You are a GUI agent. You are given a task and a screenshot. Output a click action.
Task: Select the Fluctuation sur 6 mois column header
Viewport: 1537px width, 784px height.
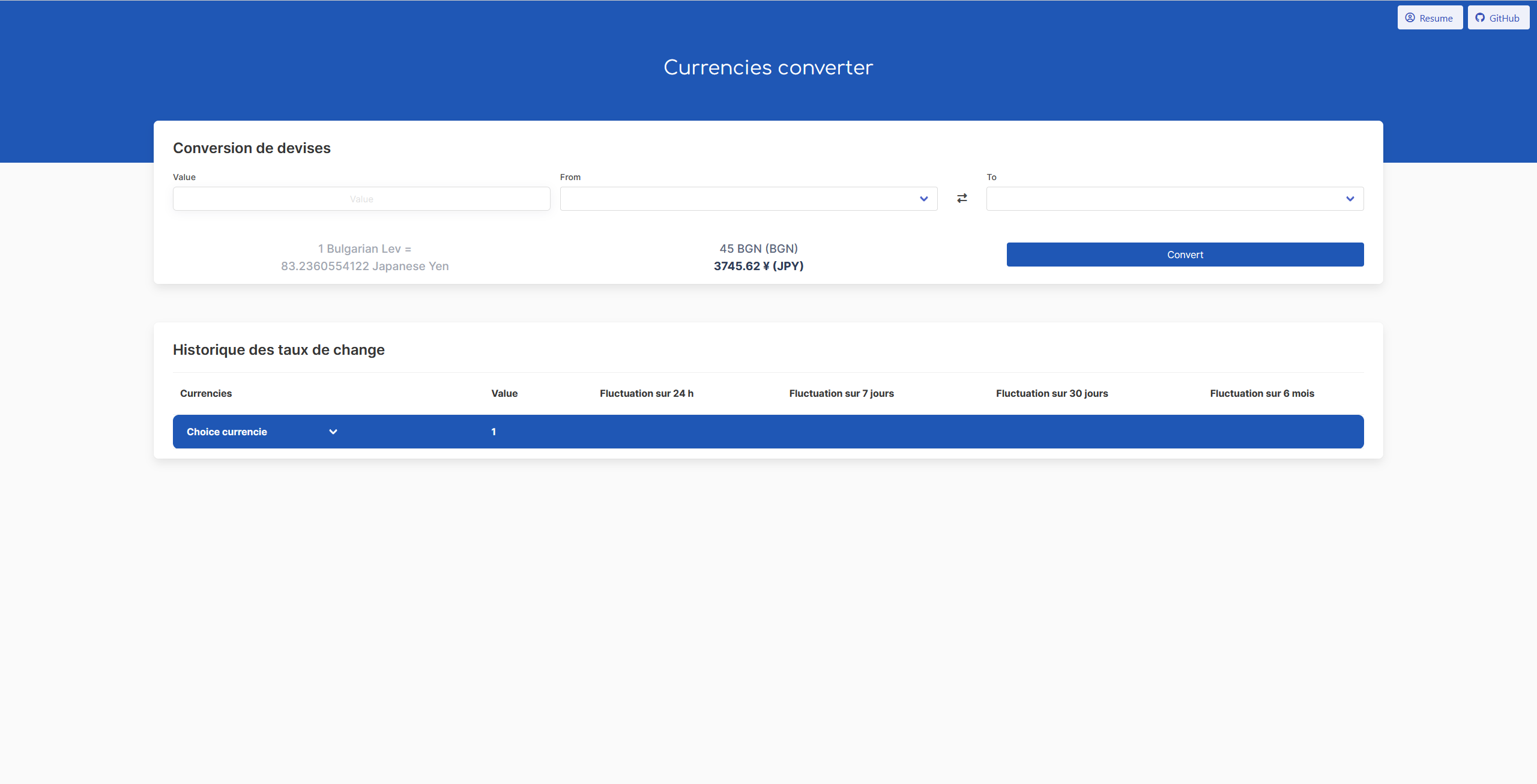1261,393
